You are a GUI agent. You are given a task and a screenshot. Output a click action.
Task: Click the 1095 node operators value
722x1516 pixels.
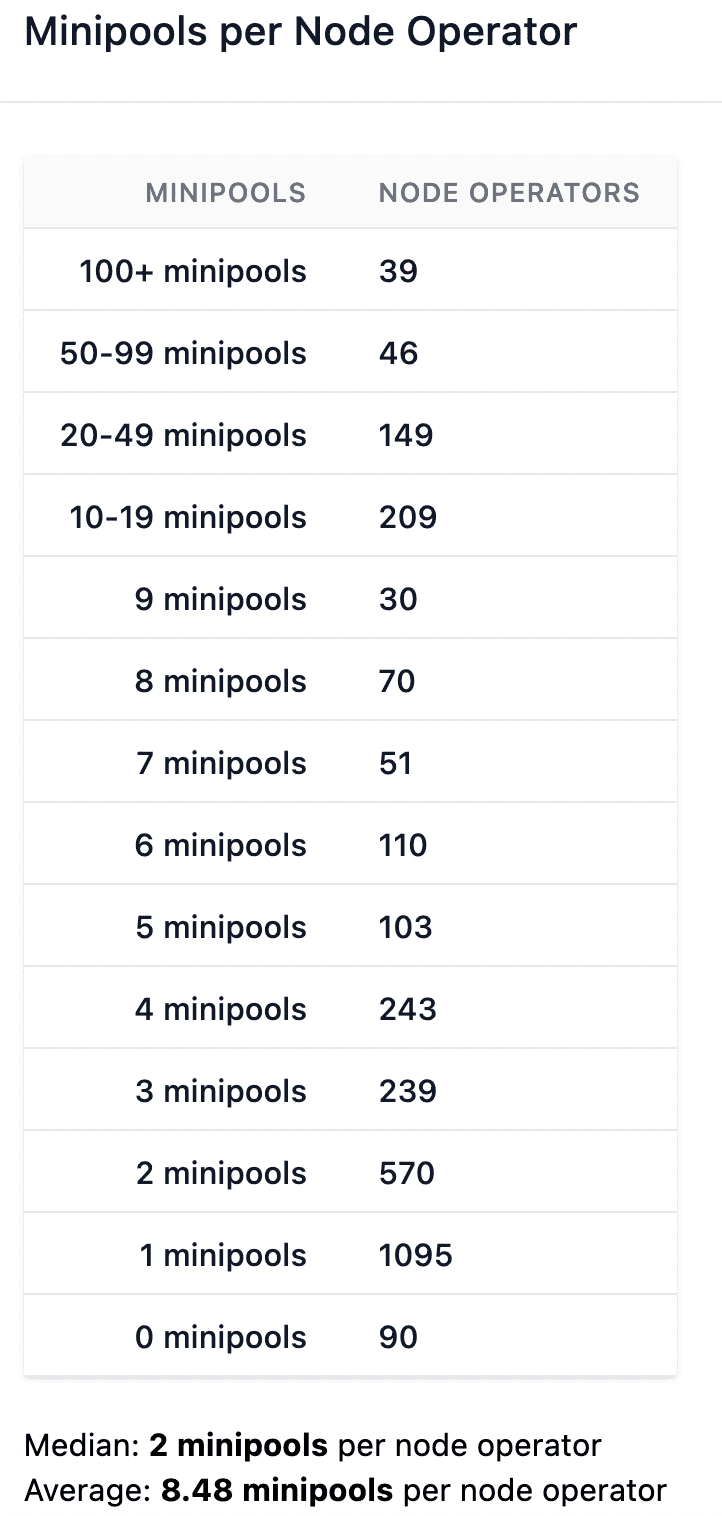(415, 1255)
